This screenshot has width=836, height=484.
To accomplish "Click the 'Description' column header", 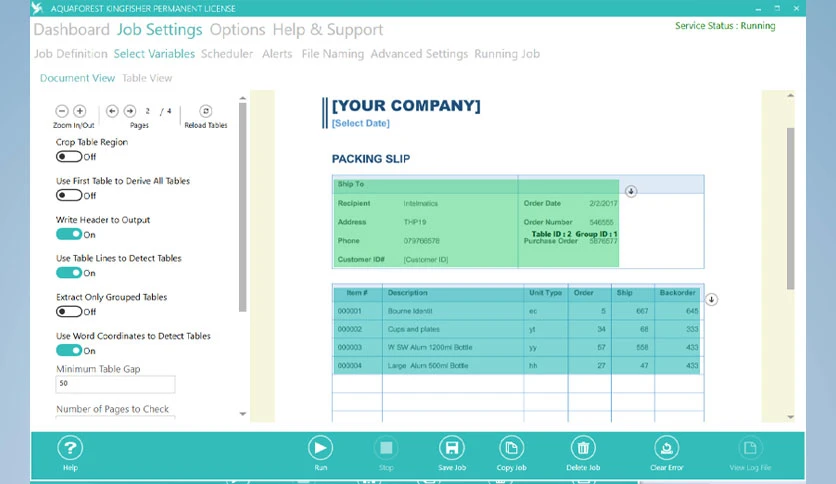I will 408,293.
